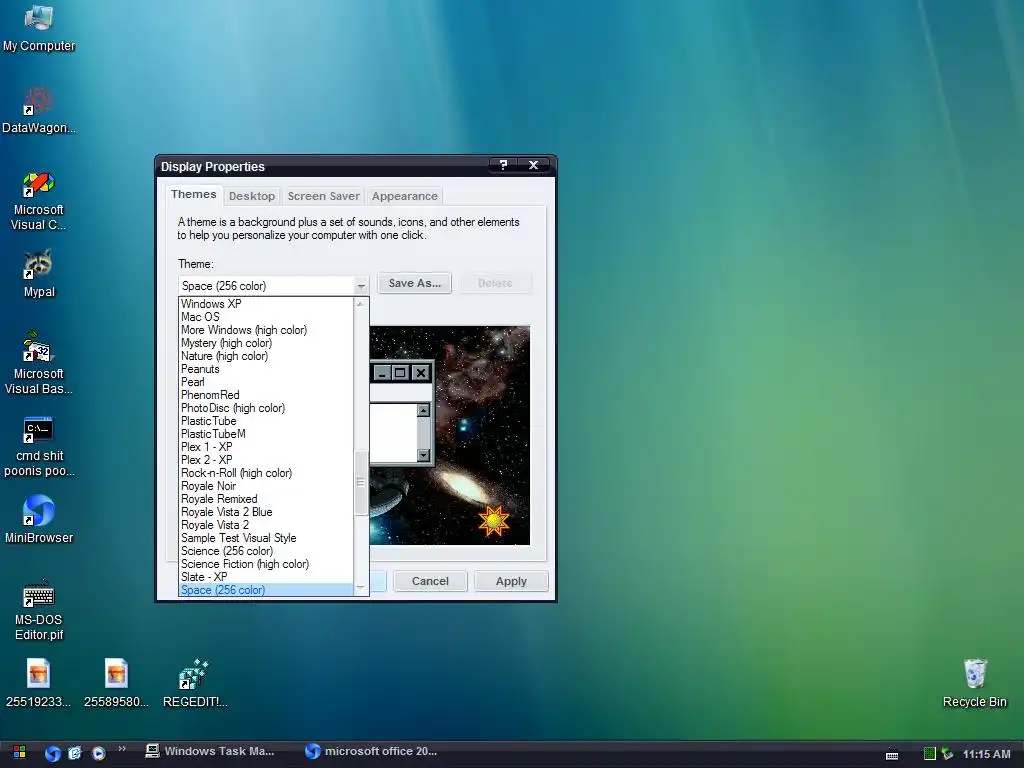Select Science (256 color) theme
The height and width of the screenshot is (768, 1024).
[x=266, y=551]
